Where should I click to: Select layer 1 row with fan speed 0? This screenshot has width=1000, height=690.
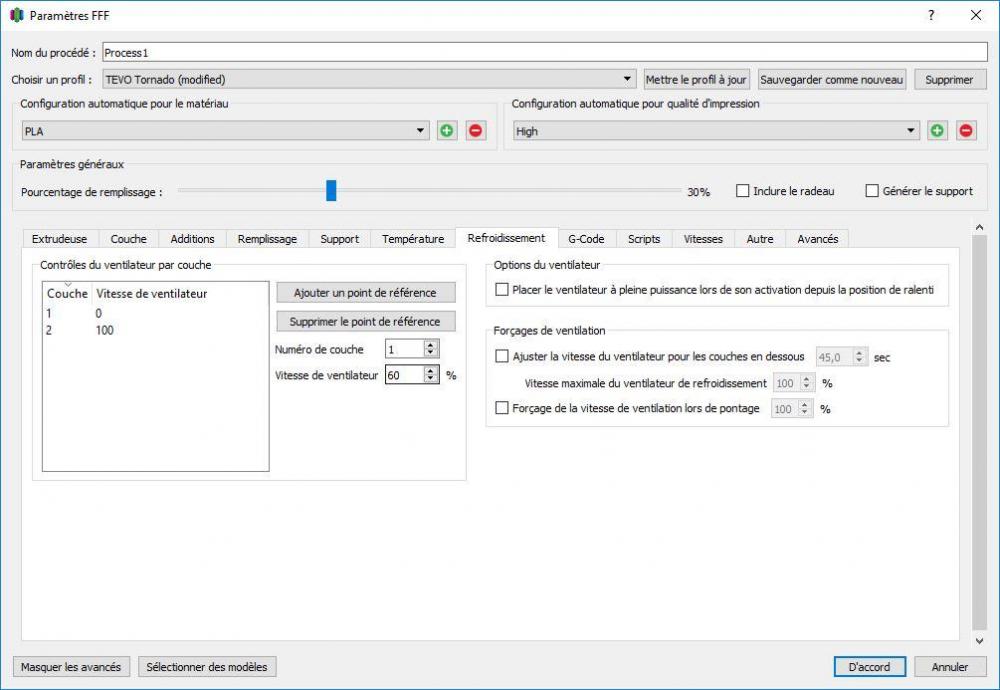pos(156,313)
